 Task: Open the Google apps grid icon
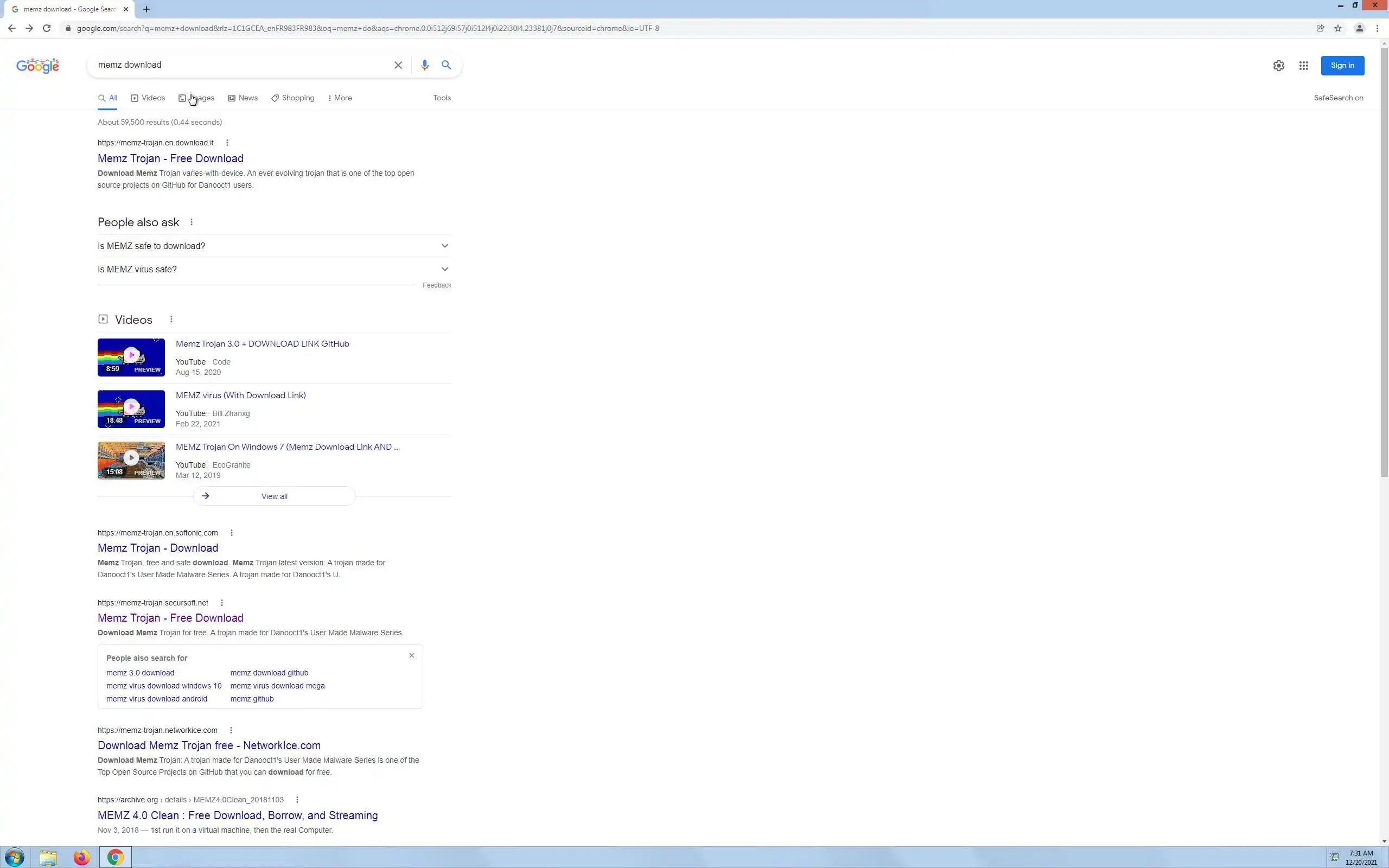(x=1303, y=66)
